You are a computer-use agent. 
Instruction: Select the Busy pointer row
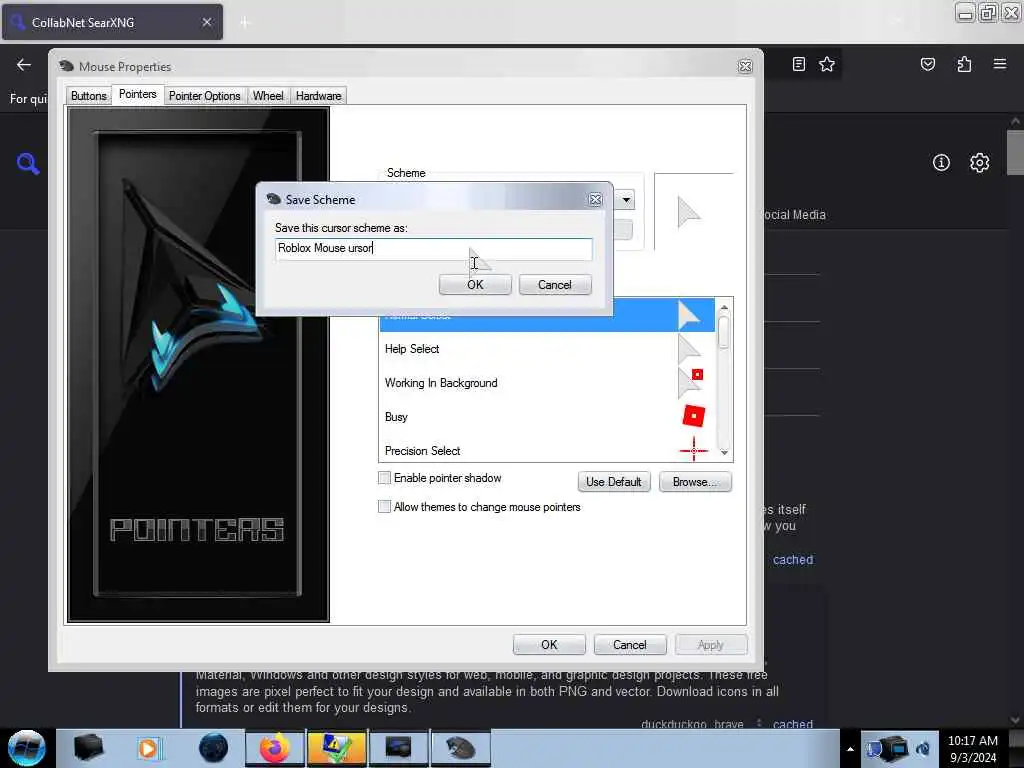pyautogui.click(x=546, y=417)
